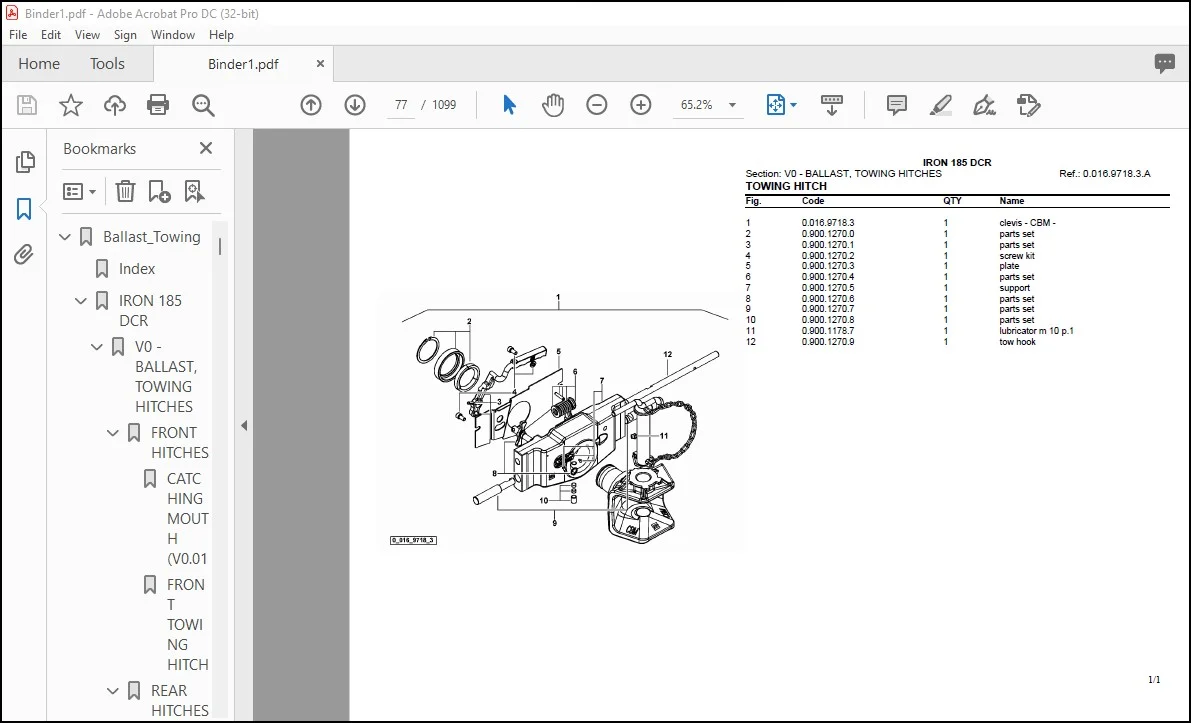The width and height of the screenshot is (1191, 723).
Task: Delete the selected bookmark with trash icon
Action: [x=125, y=191]
